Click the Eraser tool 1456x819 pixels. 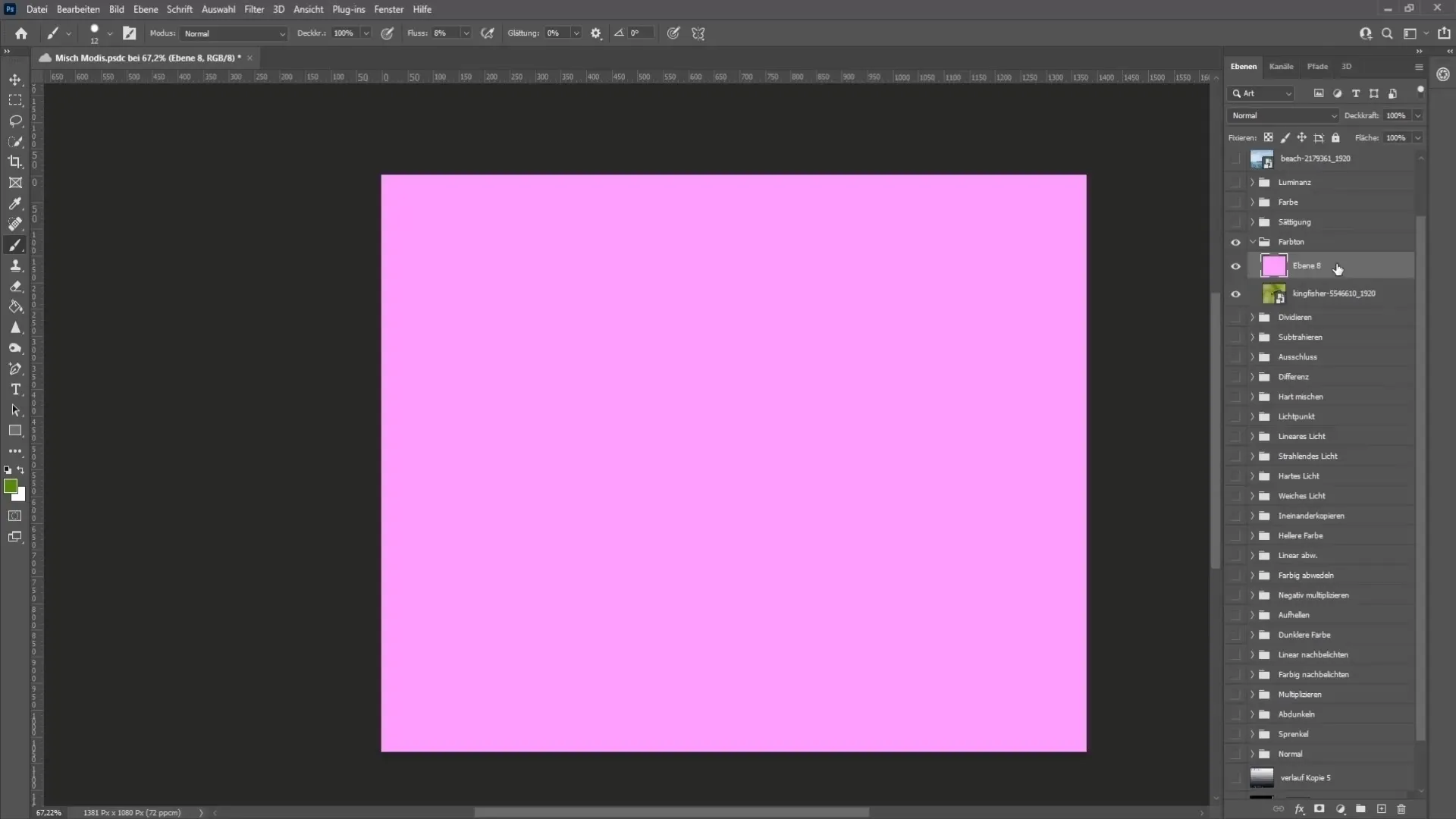pos(15,285)
